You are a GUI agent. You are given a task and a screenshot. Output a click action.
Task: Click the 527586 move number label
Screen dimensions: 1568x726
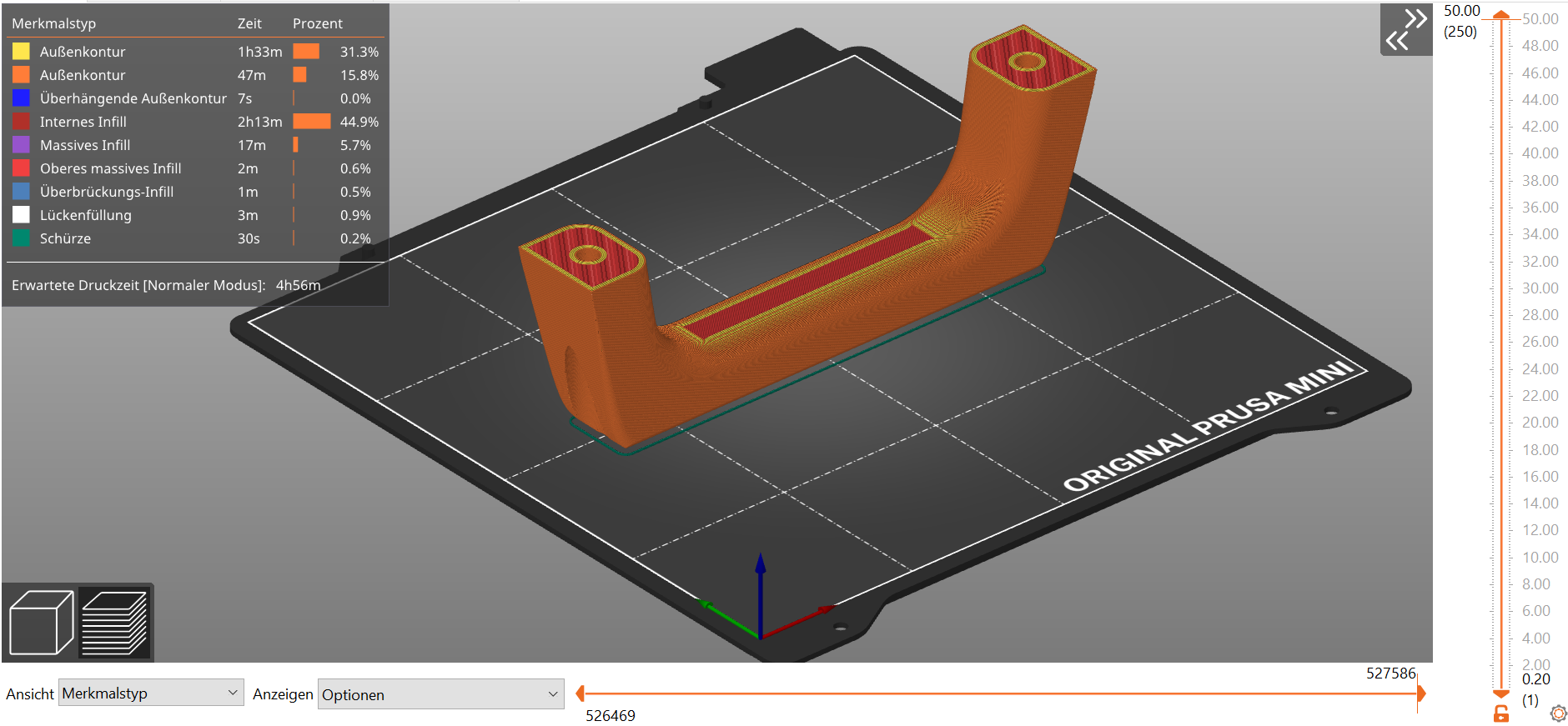[x=1390, y=673]
